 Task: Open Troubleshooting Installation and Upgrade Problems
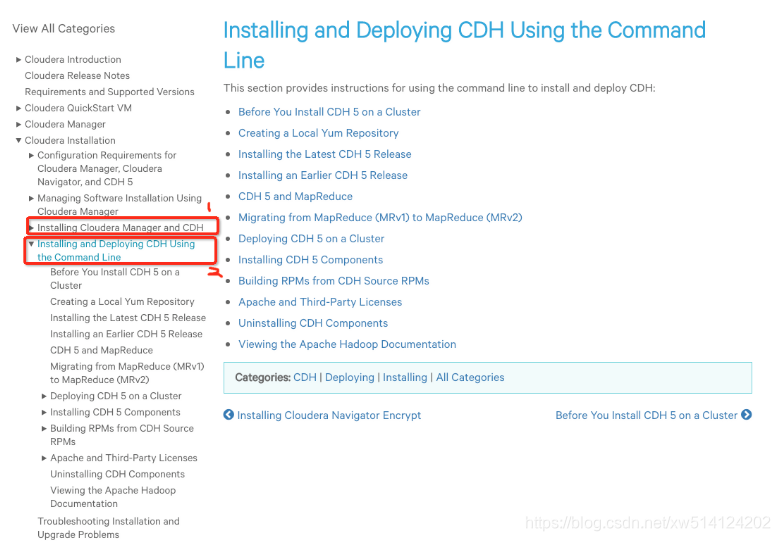coord(108,528)
